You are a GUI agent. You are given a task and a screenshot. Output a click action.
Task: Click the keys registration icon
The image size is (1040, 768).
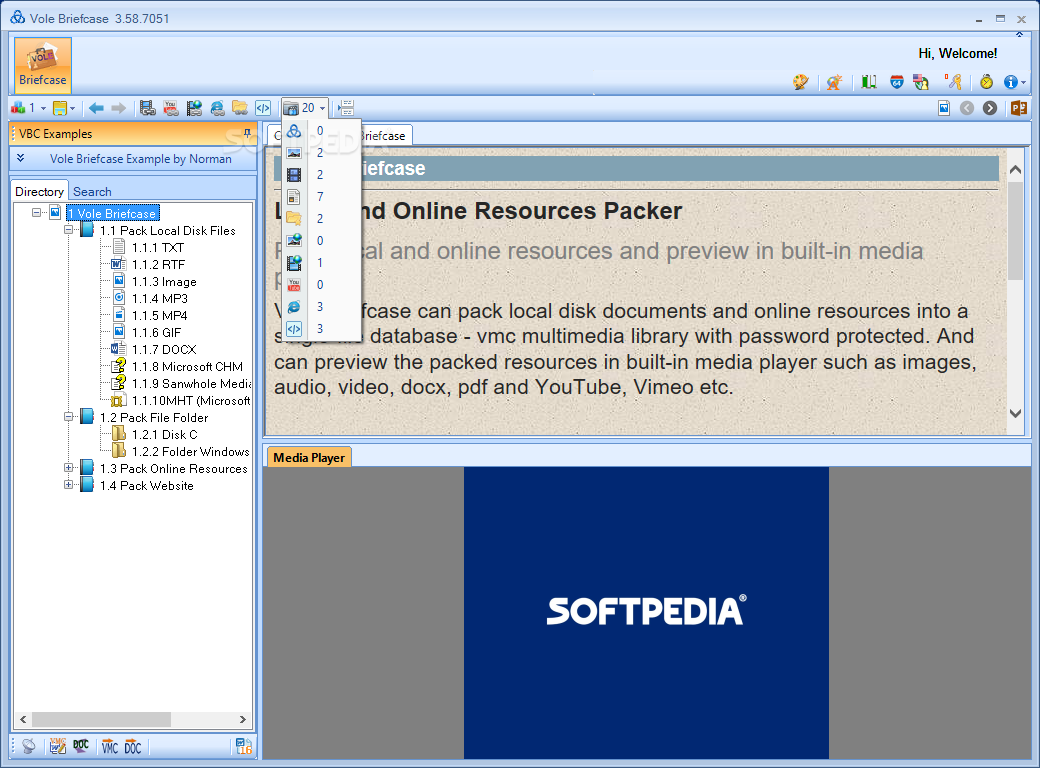pos(954,82)
